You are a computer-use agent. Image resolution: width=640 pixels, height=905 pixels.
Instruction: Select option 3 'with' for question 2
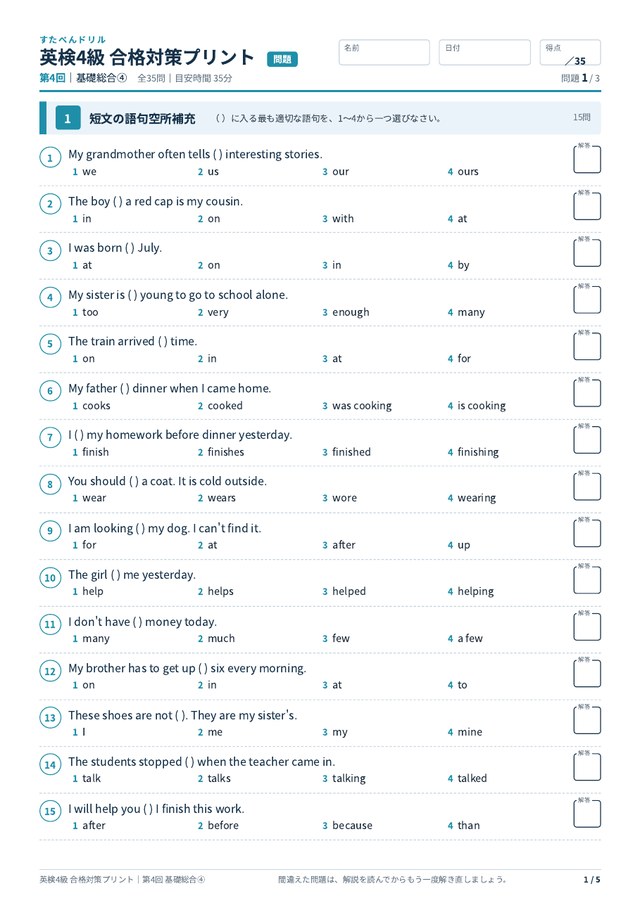338,219
